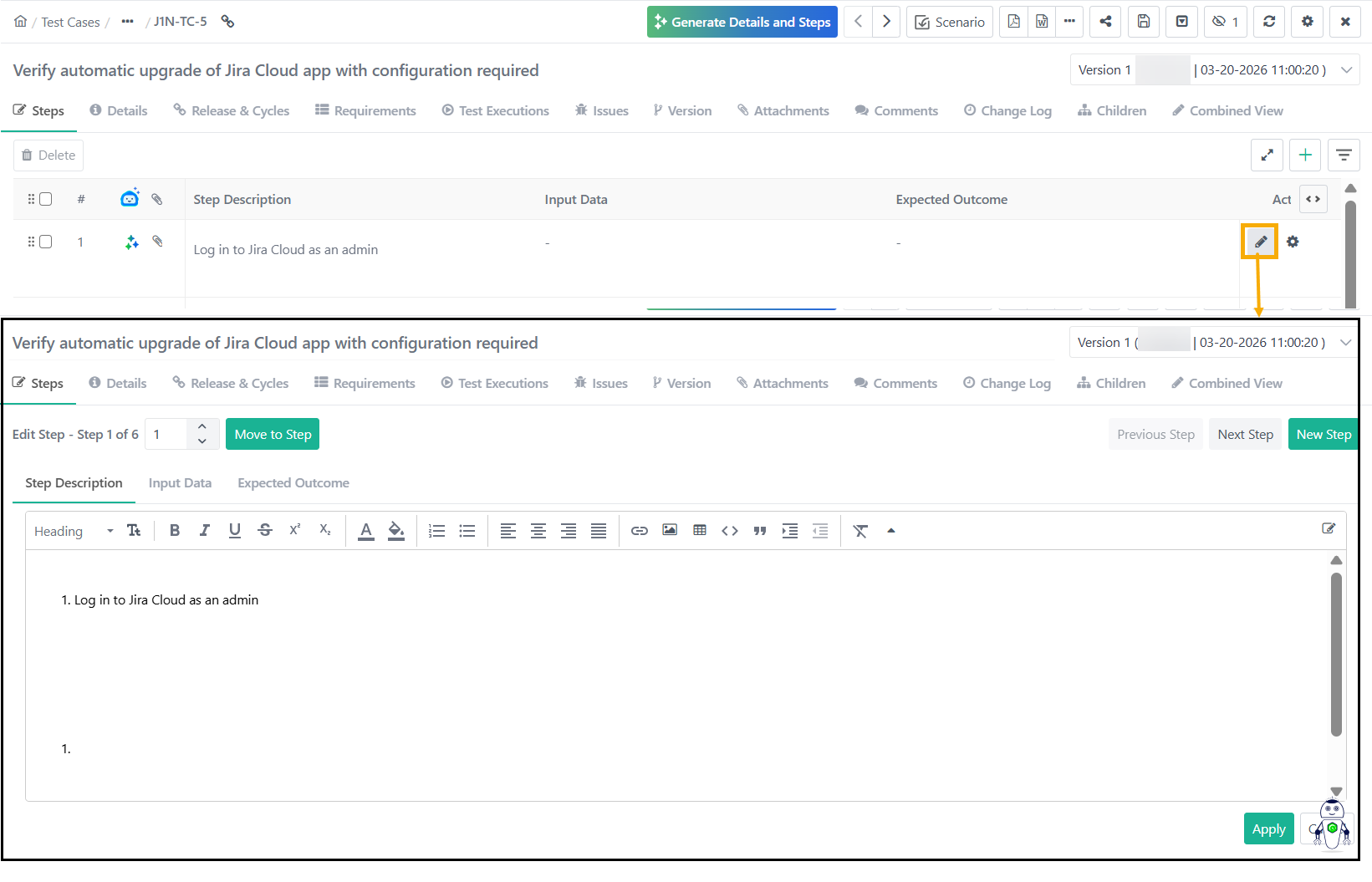Open the Details tab above the step table
The height and width of the screenshot is (882, 1372).
pyautogui.click(x=119, y=110)
